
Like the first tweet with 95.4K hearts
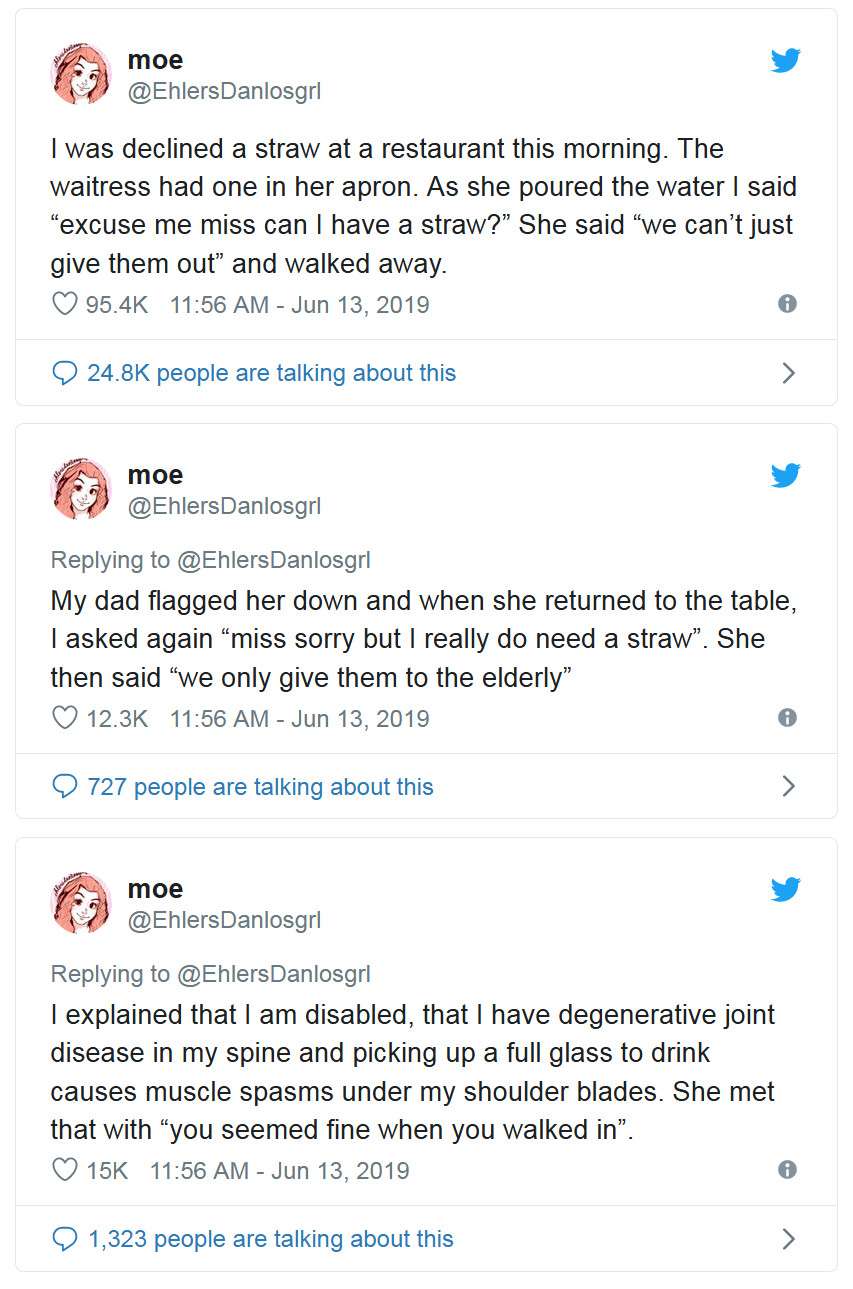tap(65, 304)
